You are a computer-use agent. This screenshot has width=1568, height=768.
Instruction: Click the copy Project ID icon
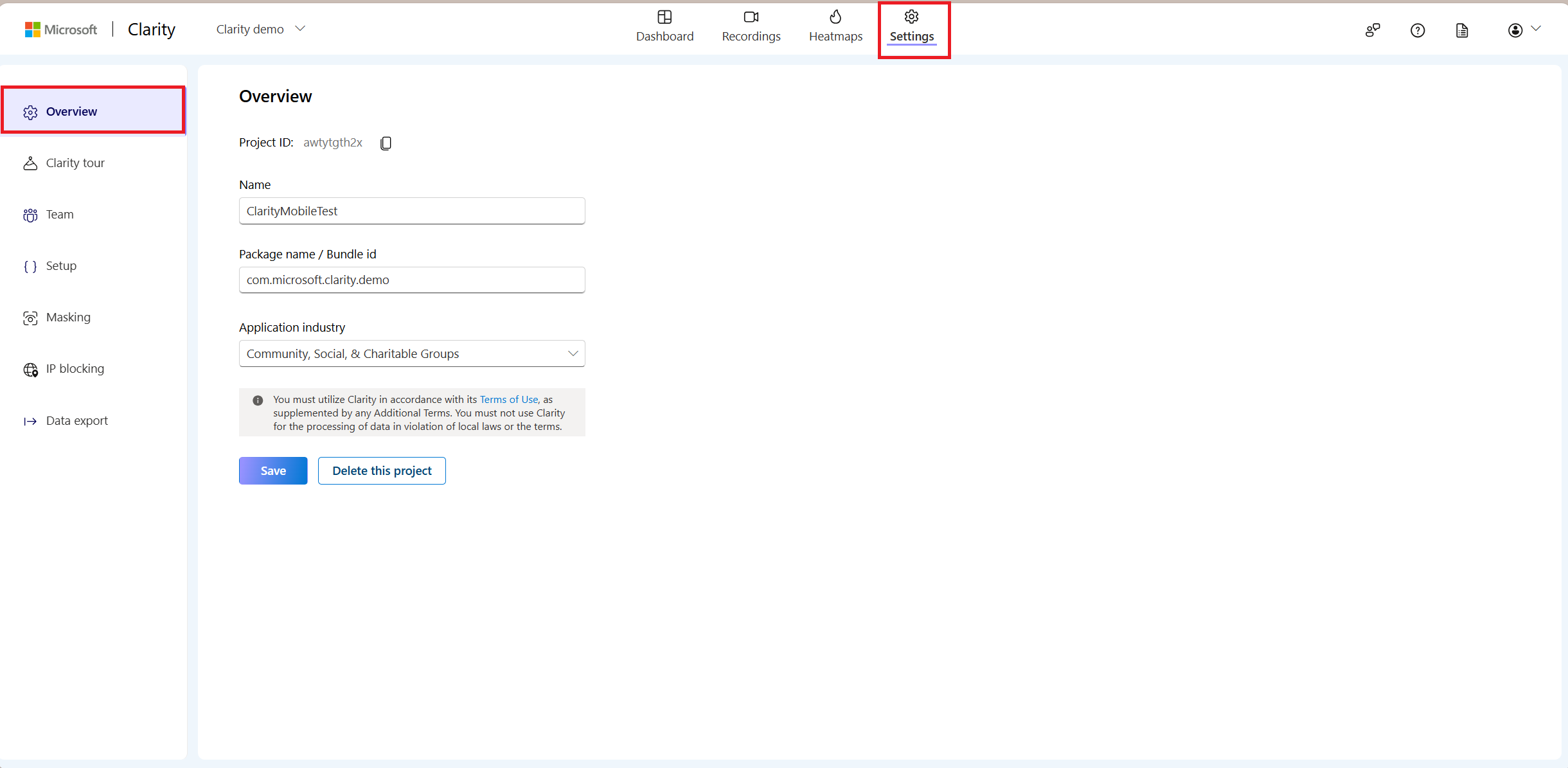(386, 142)
